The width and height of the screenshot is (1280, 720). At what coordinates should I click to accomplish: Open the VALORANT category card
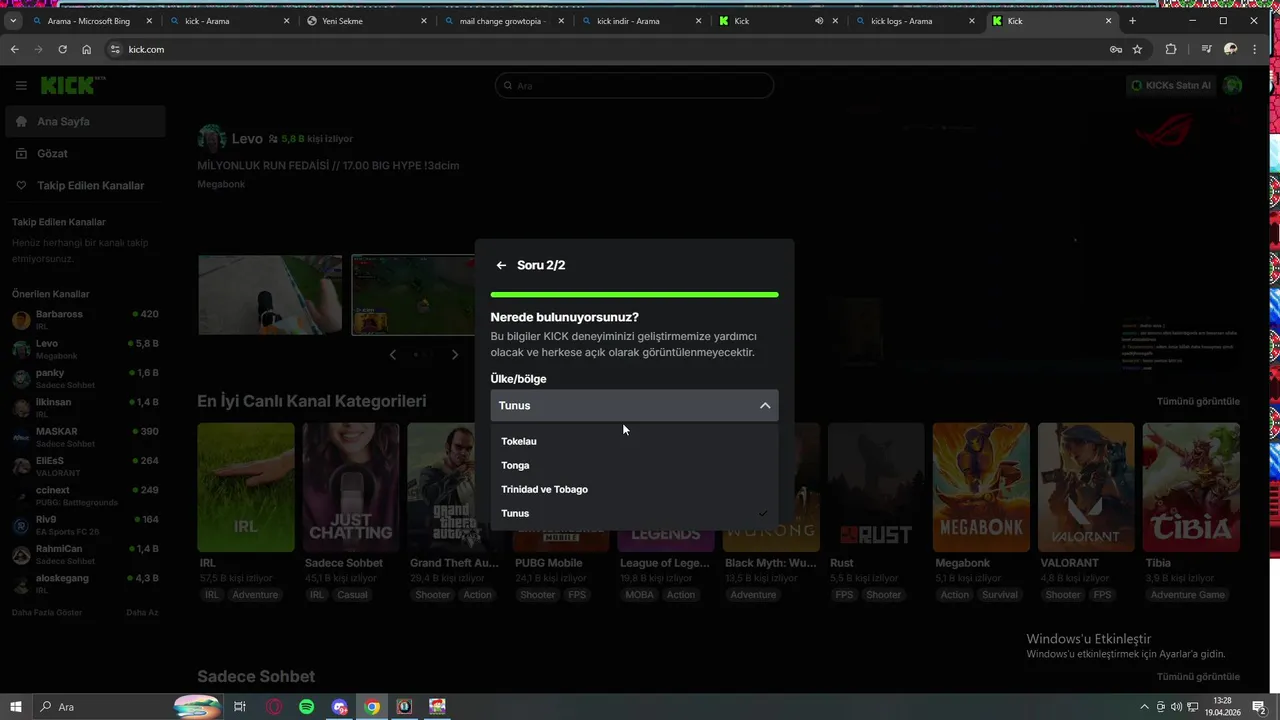pos(1086,487)
